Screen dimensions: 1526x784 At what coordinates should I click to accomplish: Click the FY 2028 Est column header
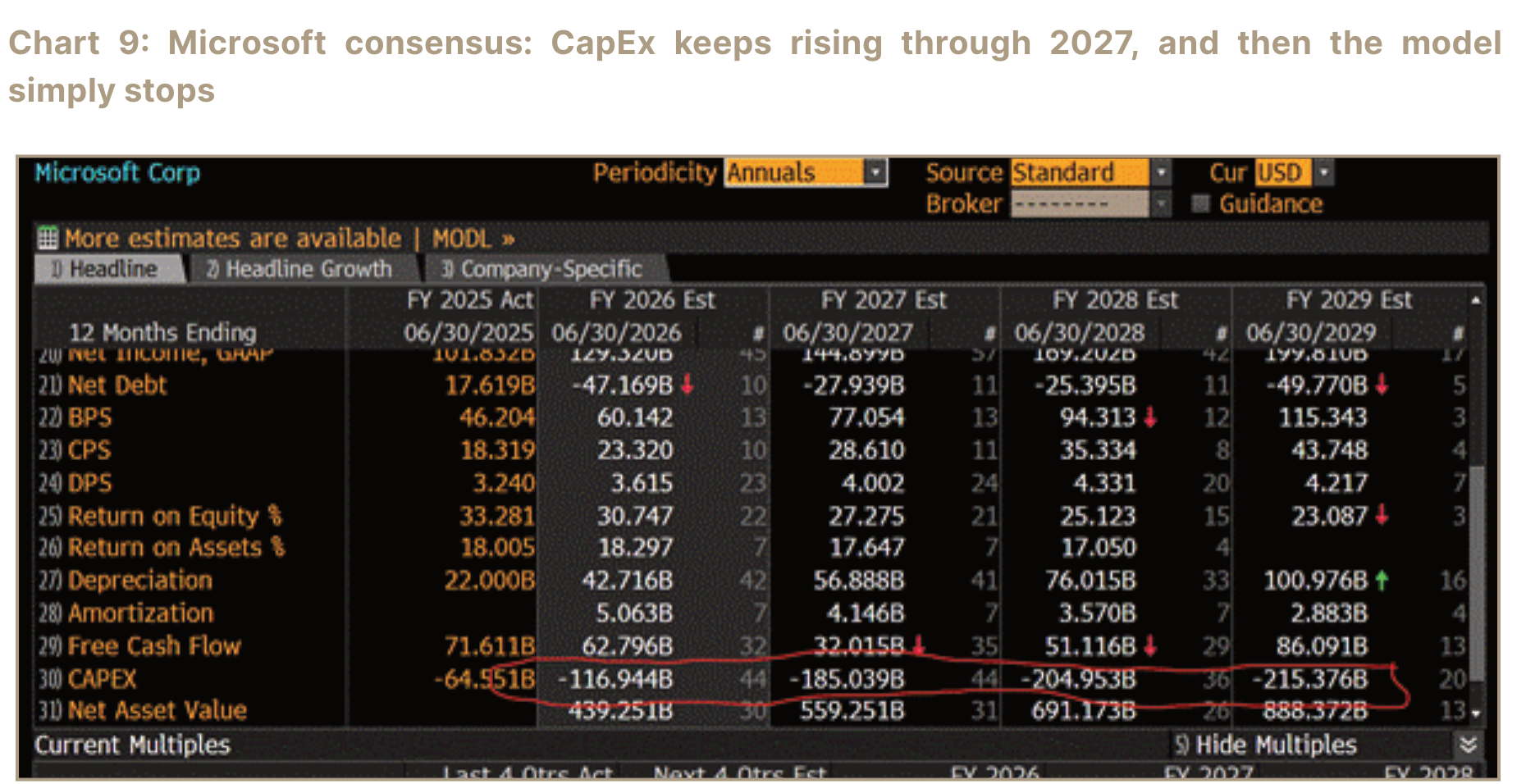pyautogui.click(x=1116, y=300)
